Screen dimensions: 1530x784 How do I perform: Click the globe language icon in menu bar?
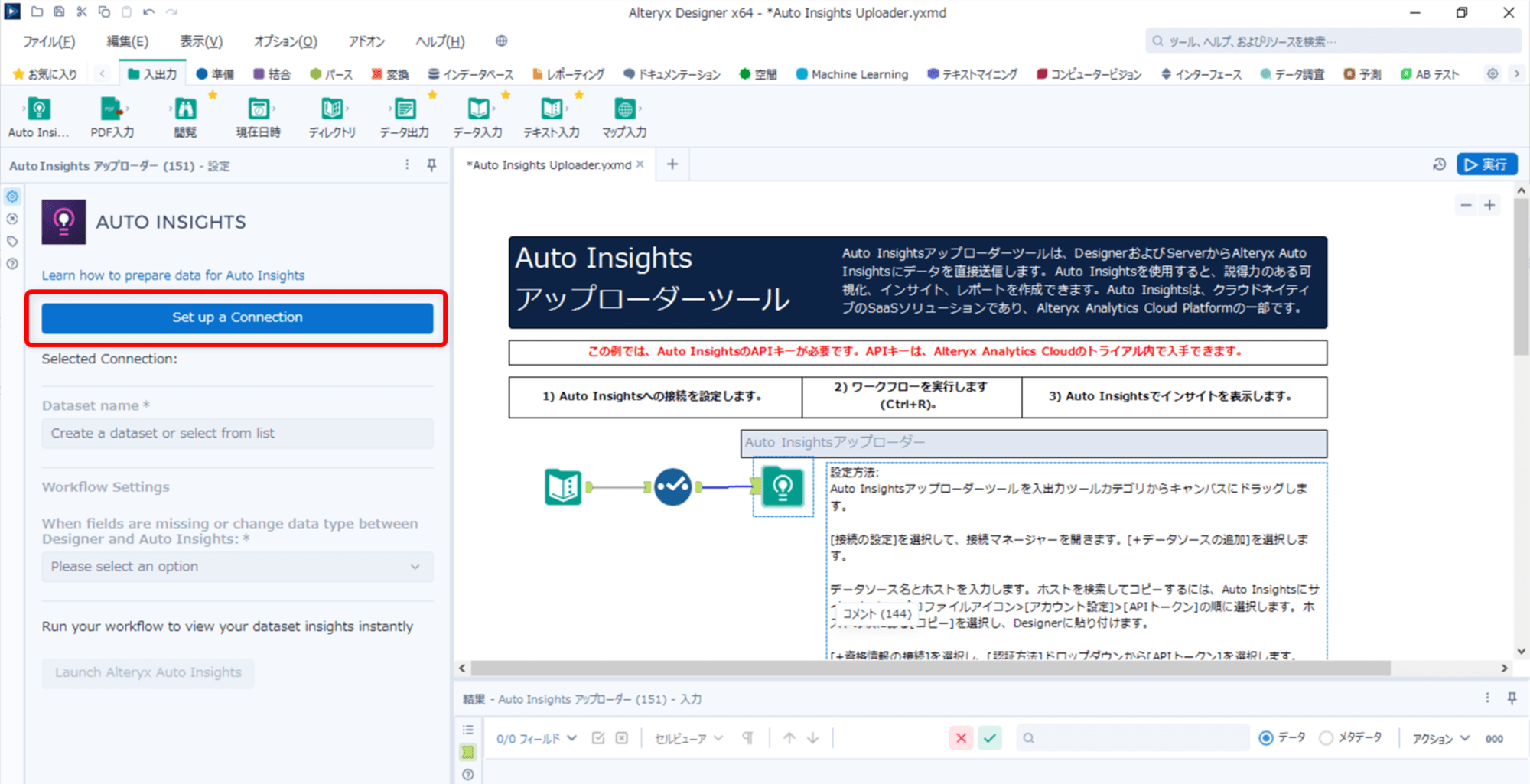(501, 41)
